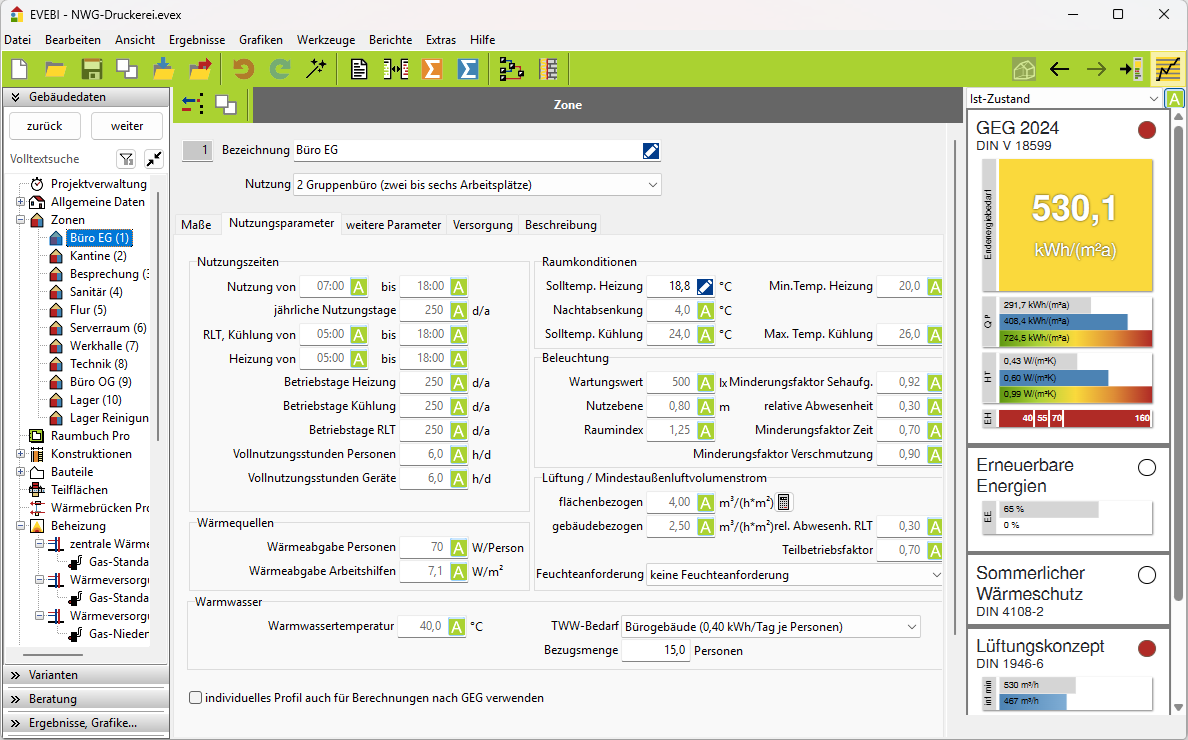The image size is (1188, 740).
Task: Toggle the results line chart icon
Action: pyautogui.click(x=1167, y=69)
